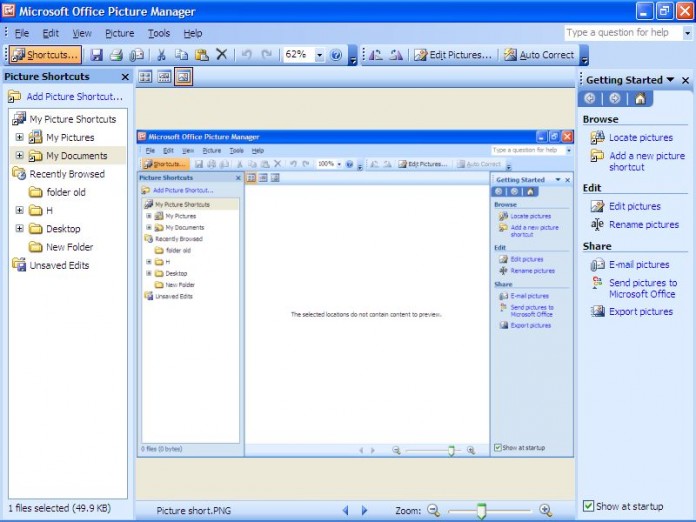This screenshot has width=696, height=522.
Task: Click the Redo arrow icon
Action: point(266,55)
